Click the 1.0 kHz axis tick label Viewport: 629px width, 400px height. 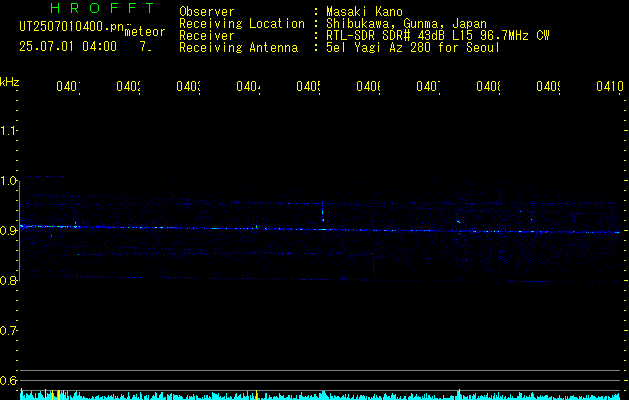8,181
